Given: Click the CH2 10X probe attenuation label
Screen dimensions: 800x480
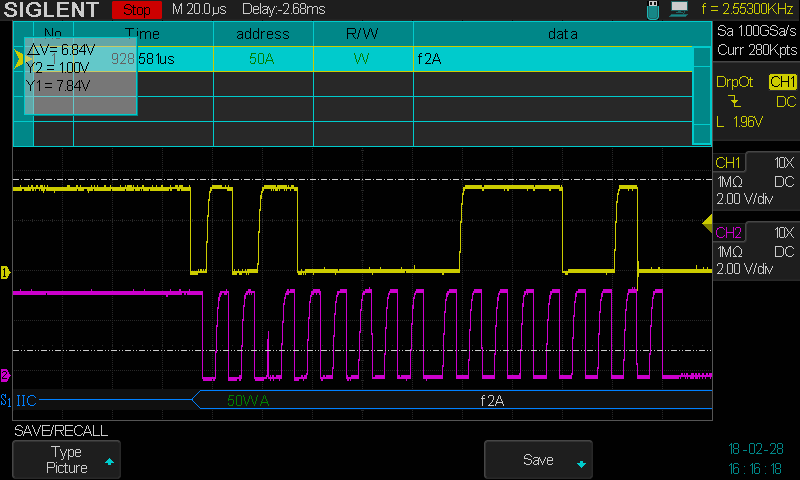Looking at the screenshot, I should 784,233.
